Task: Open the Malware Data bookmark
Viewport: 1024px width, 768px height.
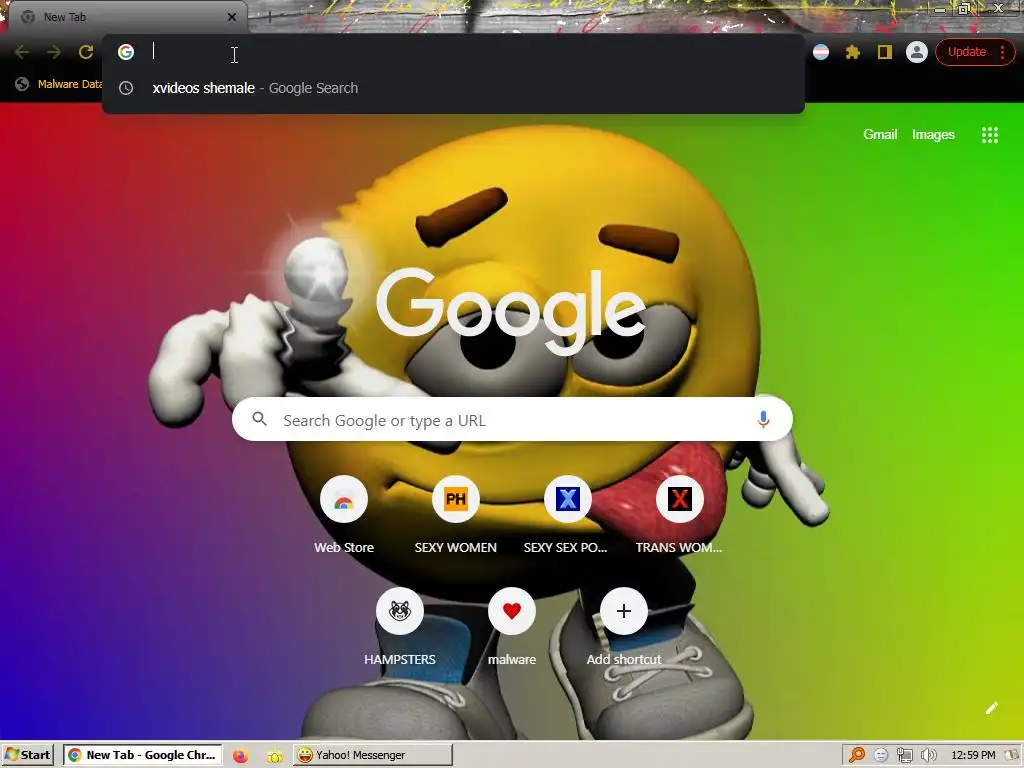Action: coord(59,84)
